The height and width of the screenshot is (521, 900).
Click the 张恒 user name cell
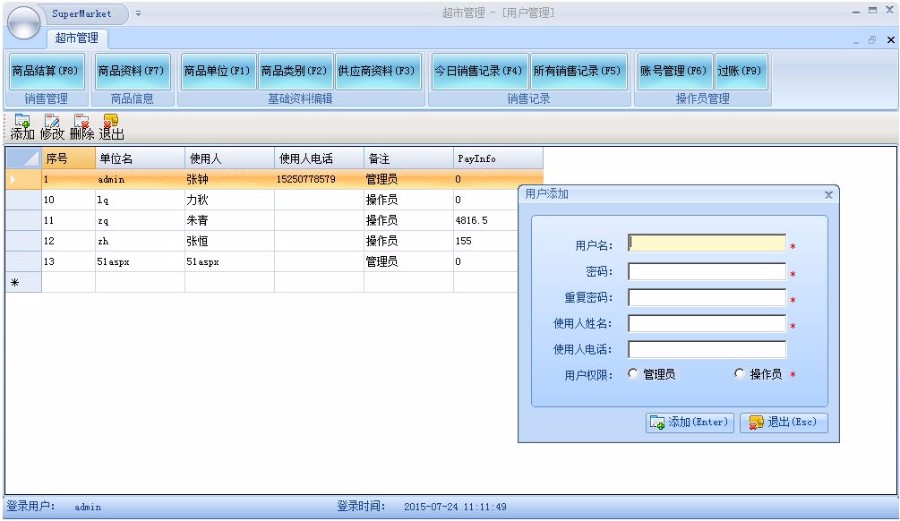point(230,241)
